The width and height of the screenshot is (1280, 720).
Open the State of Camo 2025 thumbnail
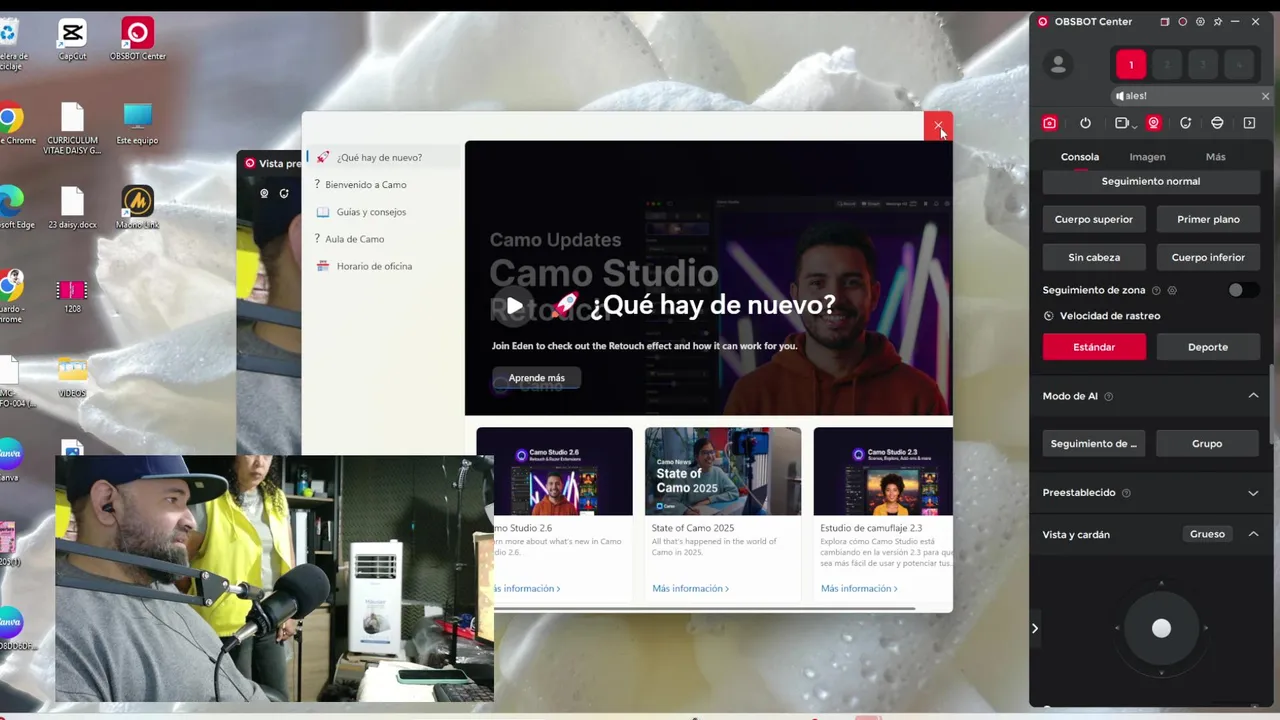[x=723, y=471]
